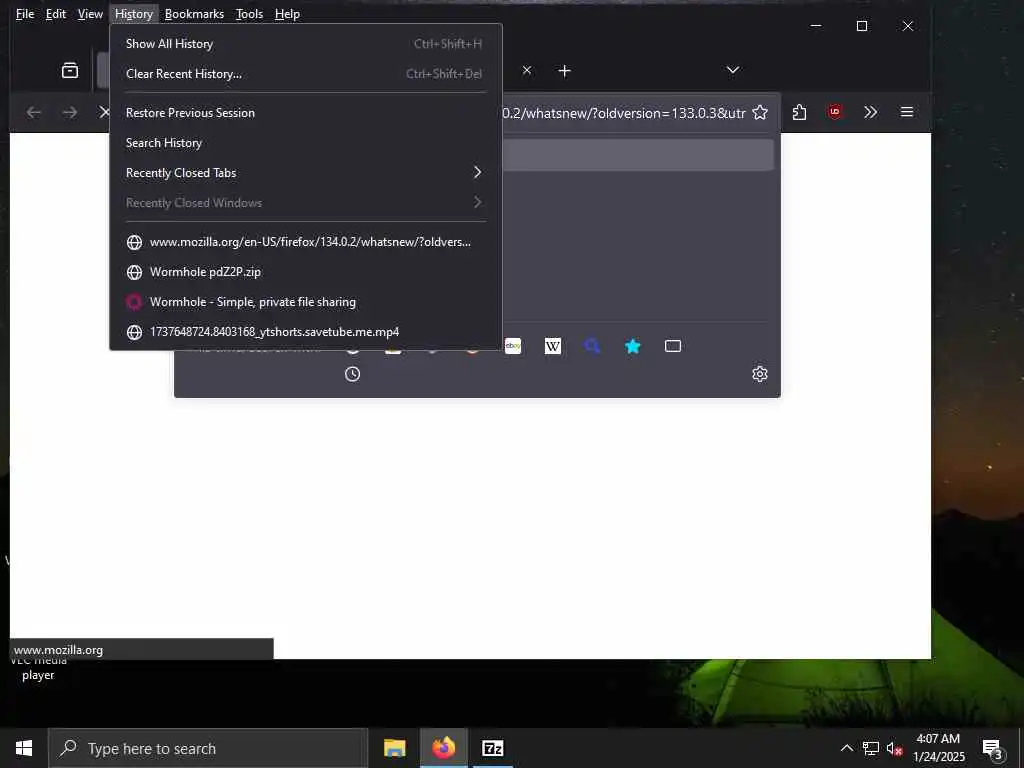Open the View menu
This screenshot has width=1024, height=768.
90,14
